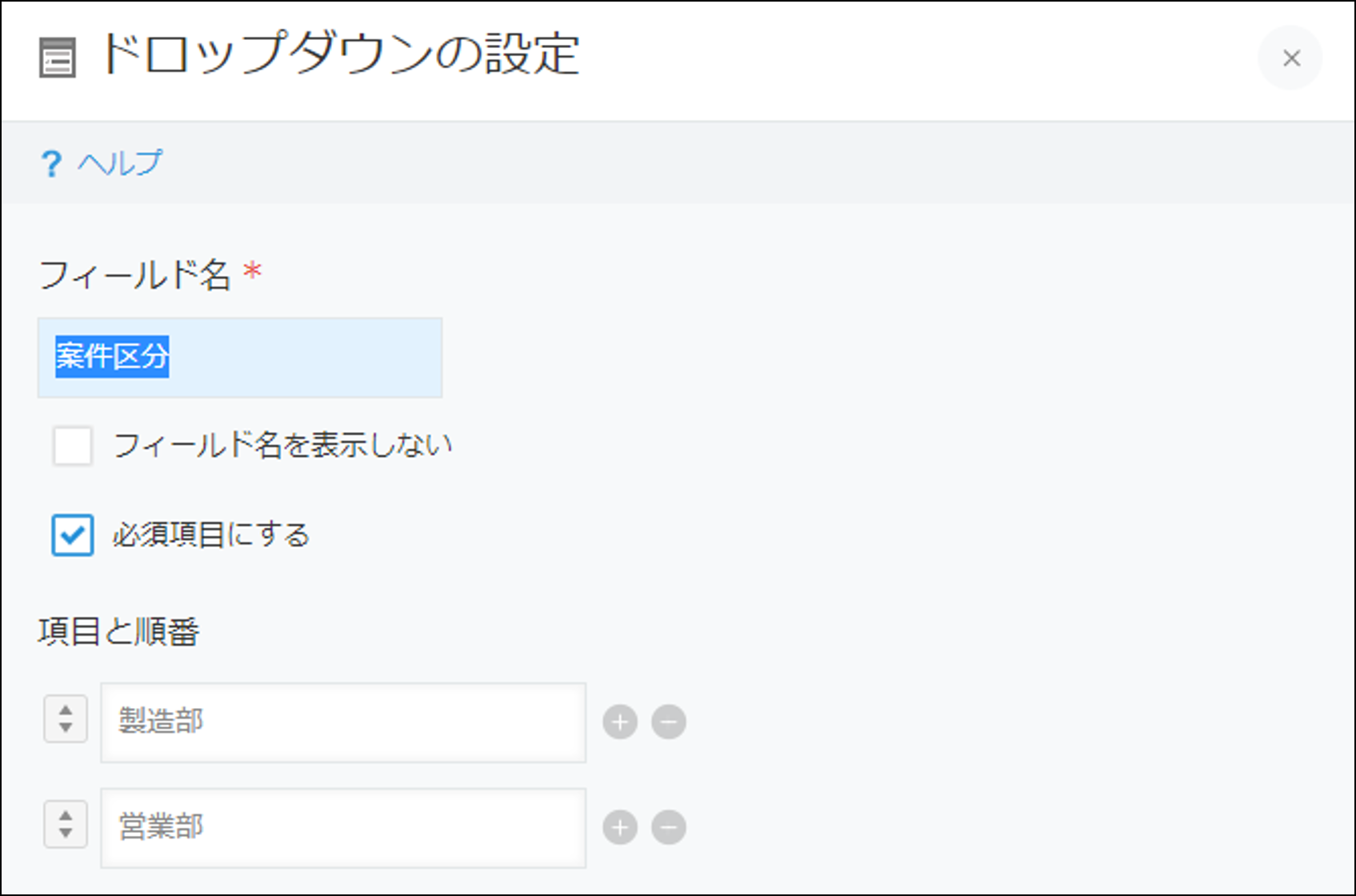The width and height of the screenshot is (1356, 896).
Task: Move 製造部 down with its down arrow
Action: tap(66, 728)
